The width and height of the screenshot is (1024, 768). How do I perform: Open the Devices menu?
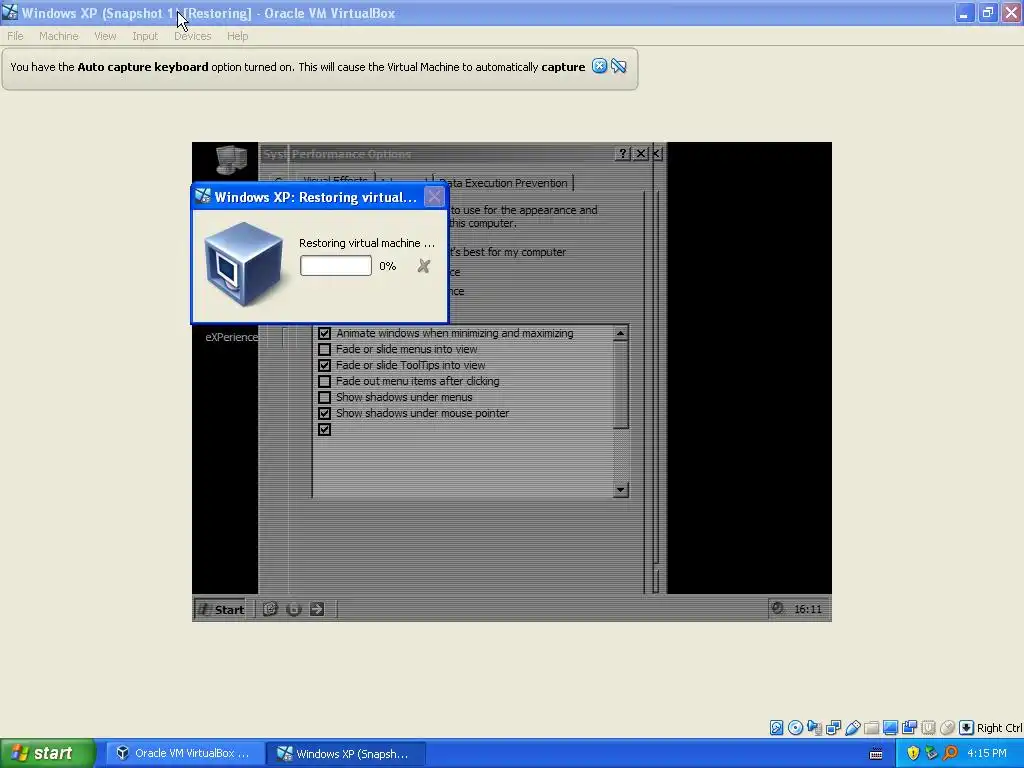point(192,36)
